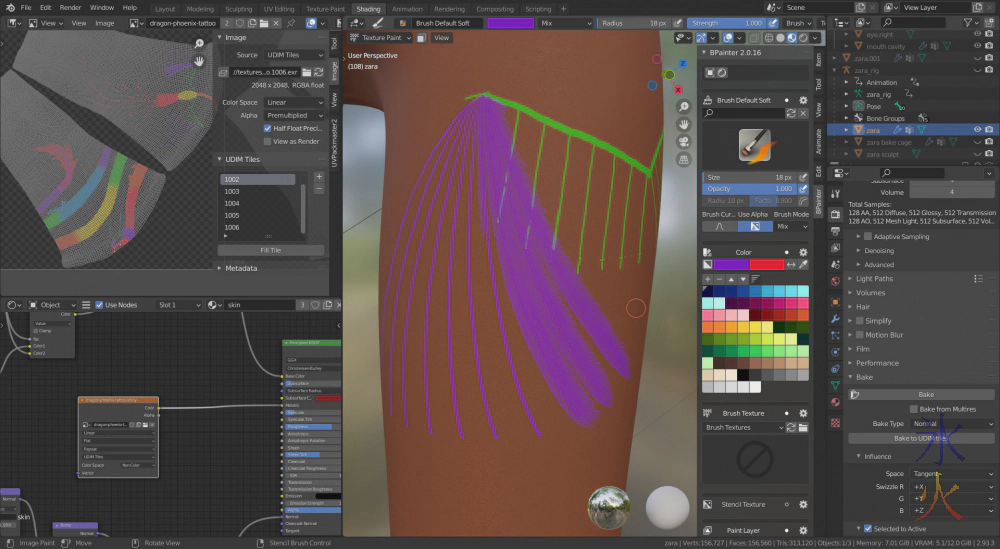
Task: Open the BPainter sidebar tab
Action: (x=819, y=201)
